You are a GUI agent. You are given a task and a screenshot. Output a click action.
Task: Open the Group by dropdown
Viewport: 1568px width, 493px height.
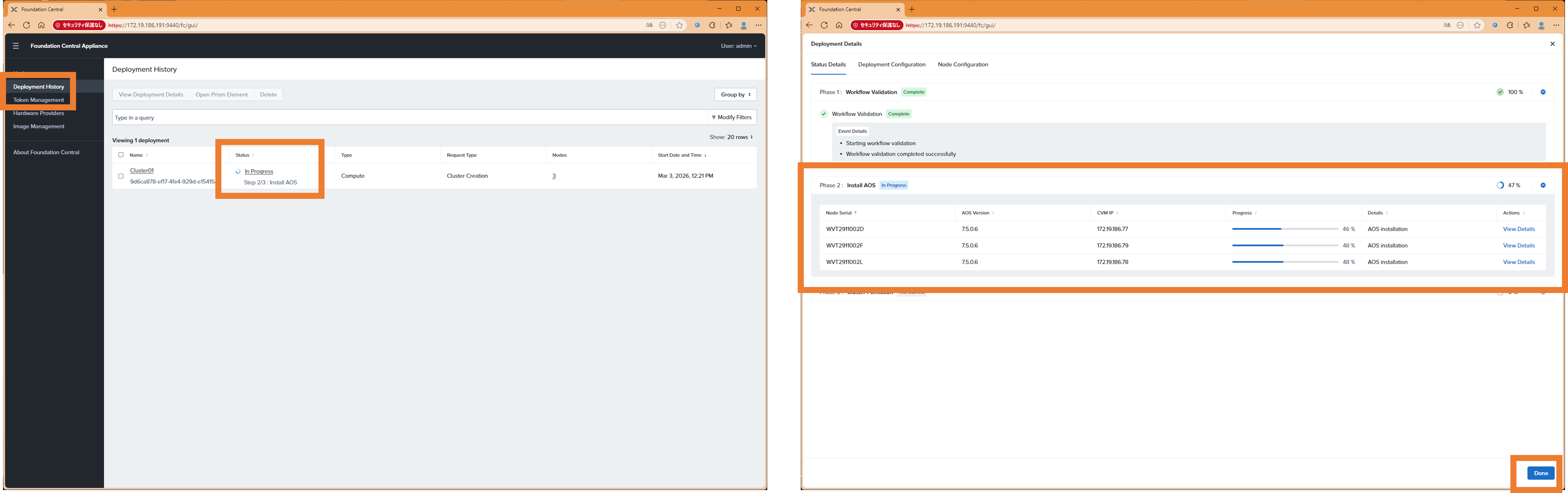pos(735,94)
